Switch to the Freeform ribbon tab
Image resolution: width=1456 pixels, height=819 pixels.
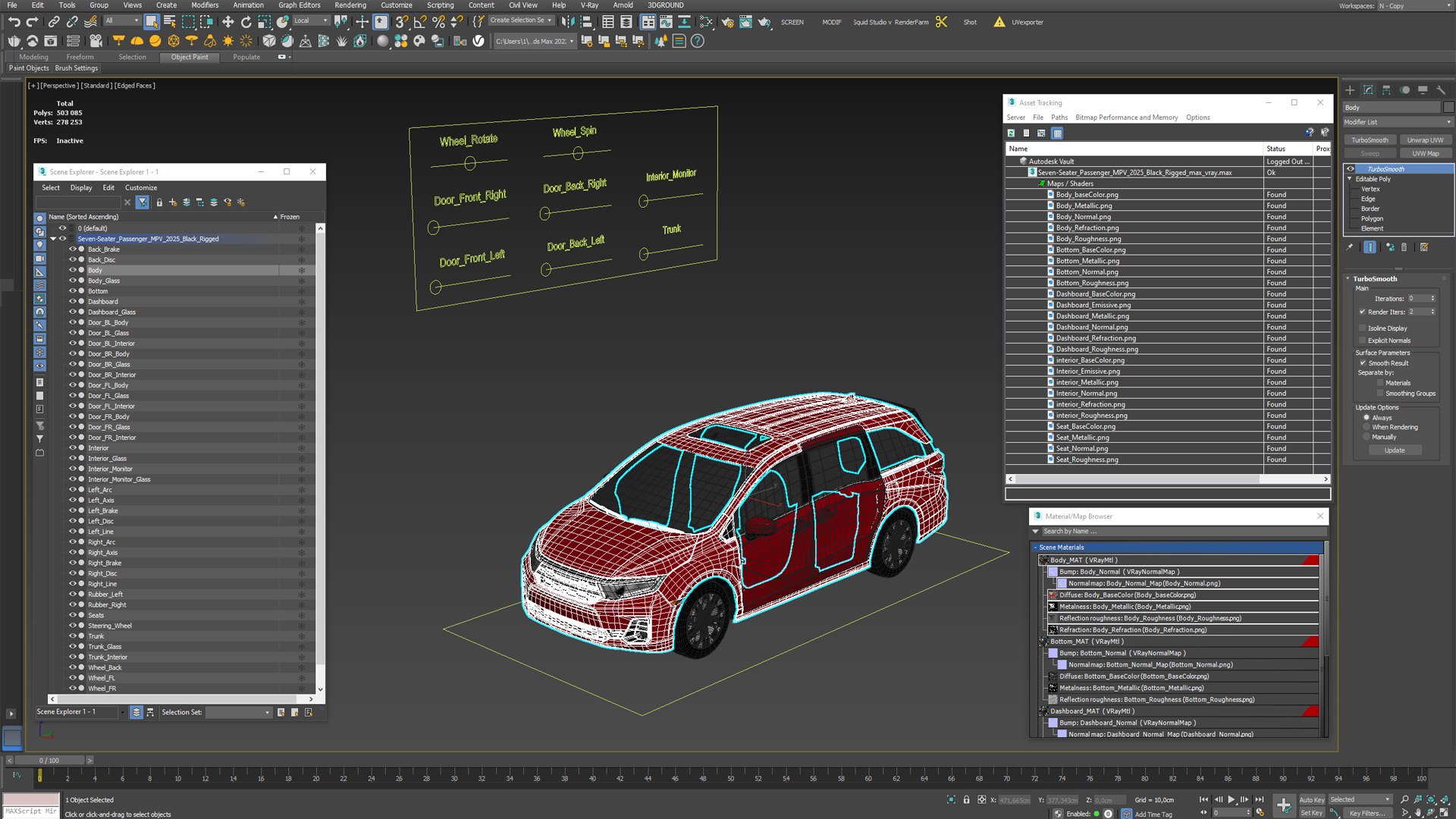tap(80, 57)
